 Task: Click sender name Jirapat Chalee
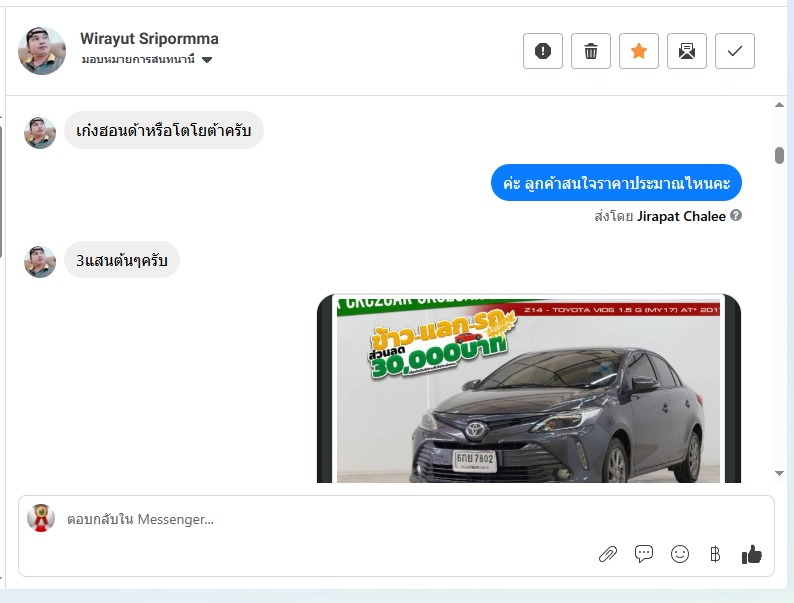click(x=681, y=216)
